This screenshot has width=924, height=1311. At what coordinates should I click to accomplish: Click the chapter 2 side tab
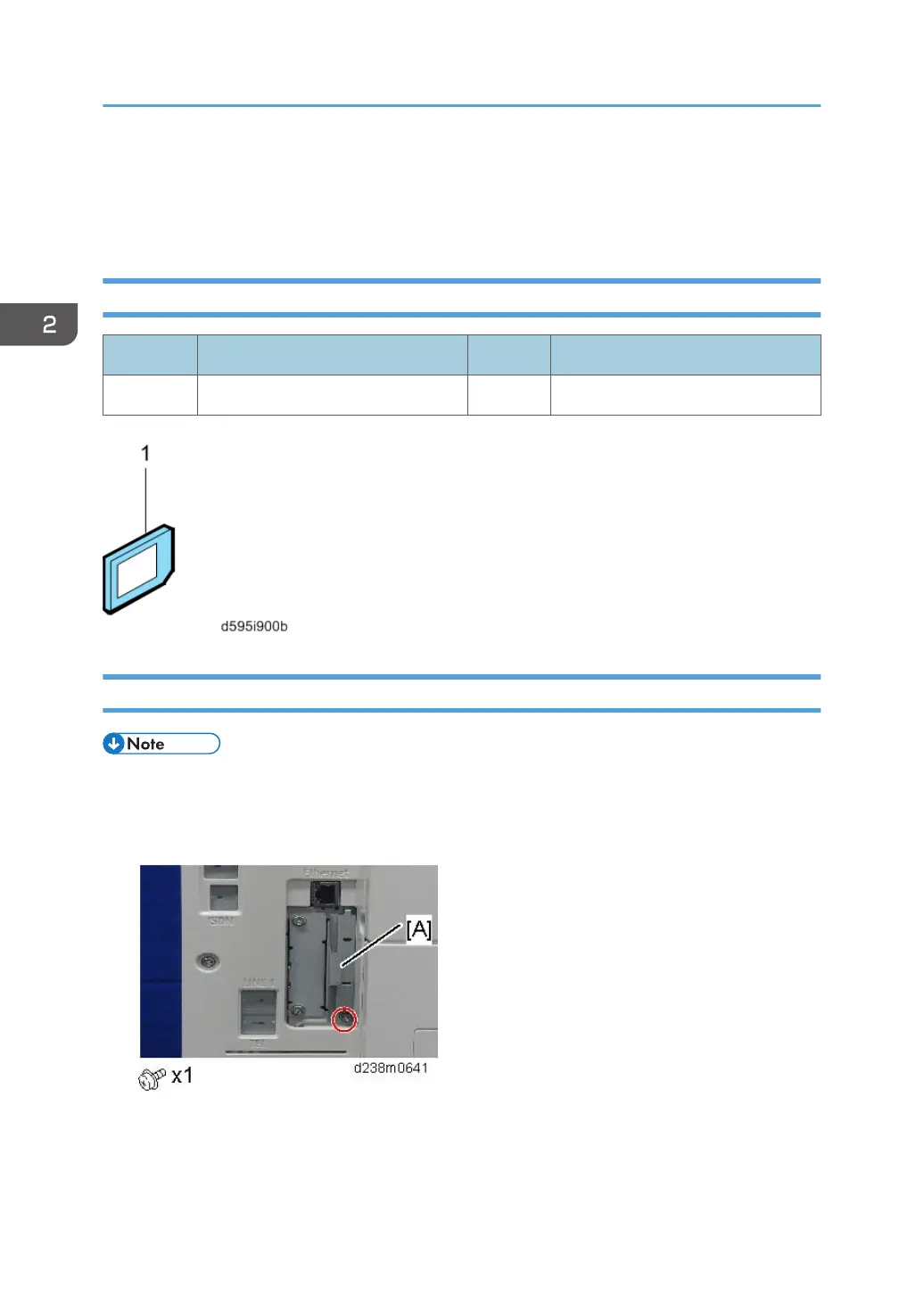39,325
